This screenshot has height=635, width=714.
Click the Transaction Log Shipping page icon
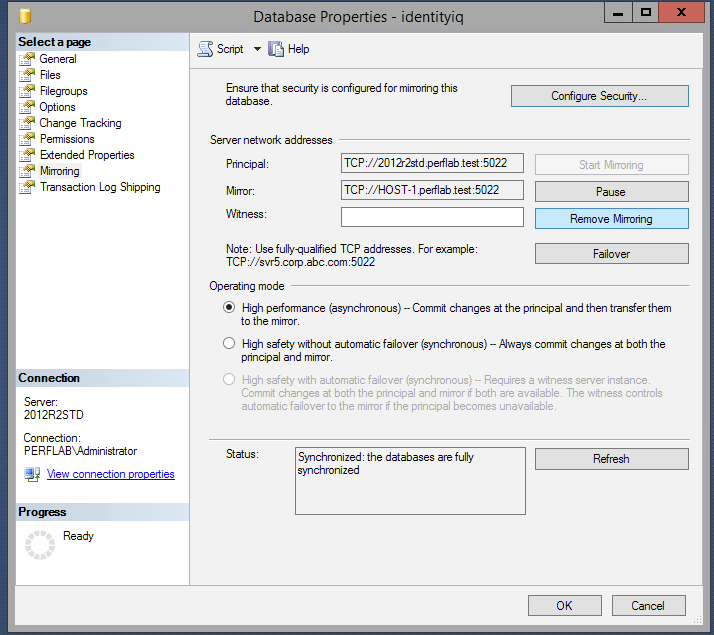click(27, 187)
